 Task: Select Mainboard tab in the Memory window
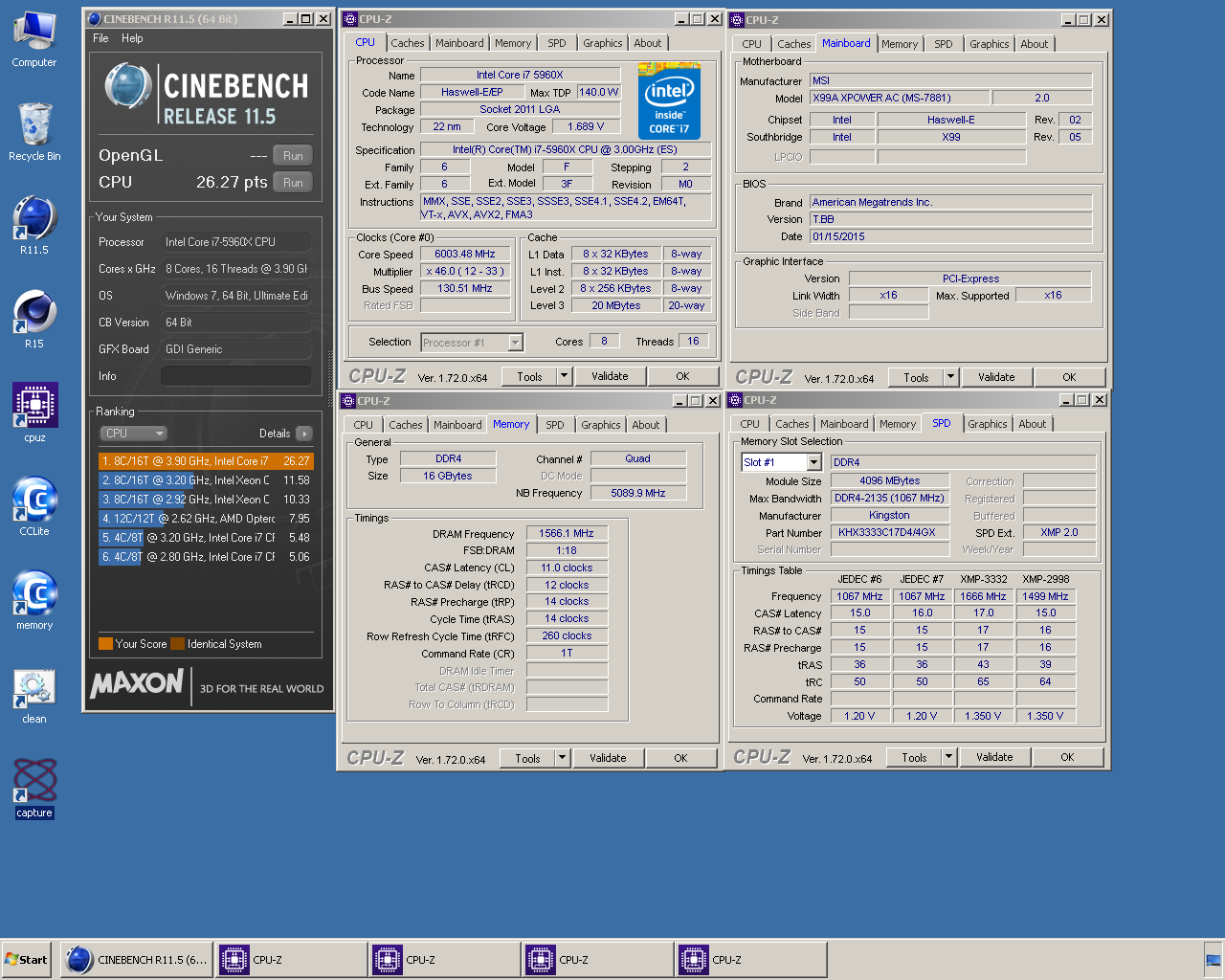tap(457, 425)
